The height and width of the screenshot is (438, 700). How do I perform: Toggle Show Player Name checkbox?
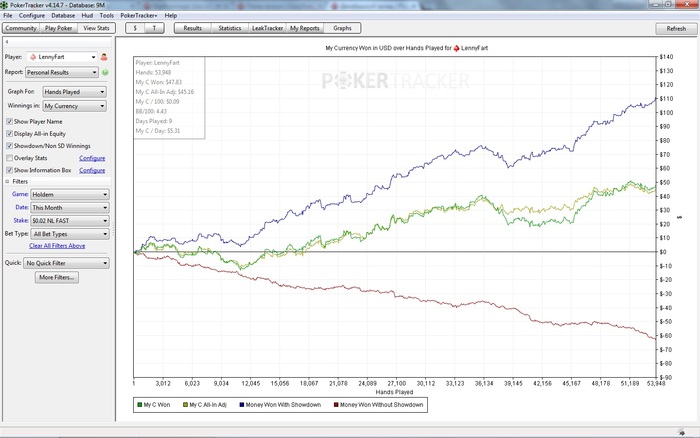(x=9, y=121)
